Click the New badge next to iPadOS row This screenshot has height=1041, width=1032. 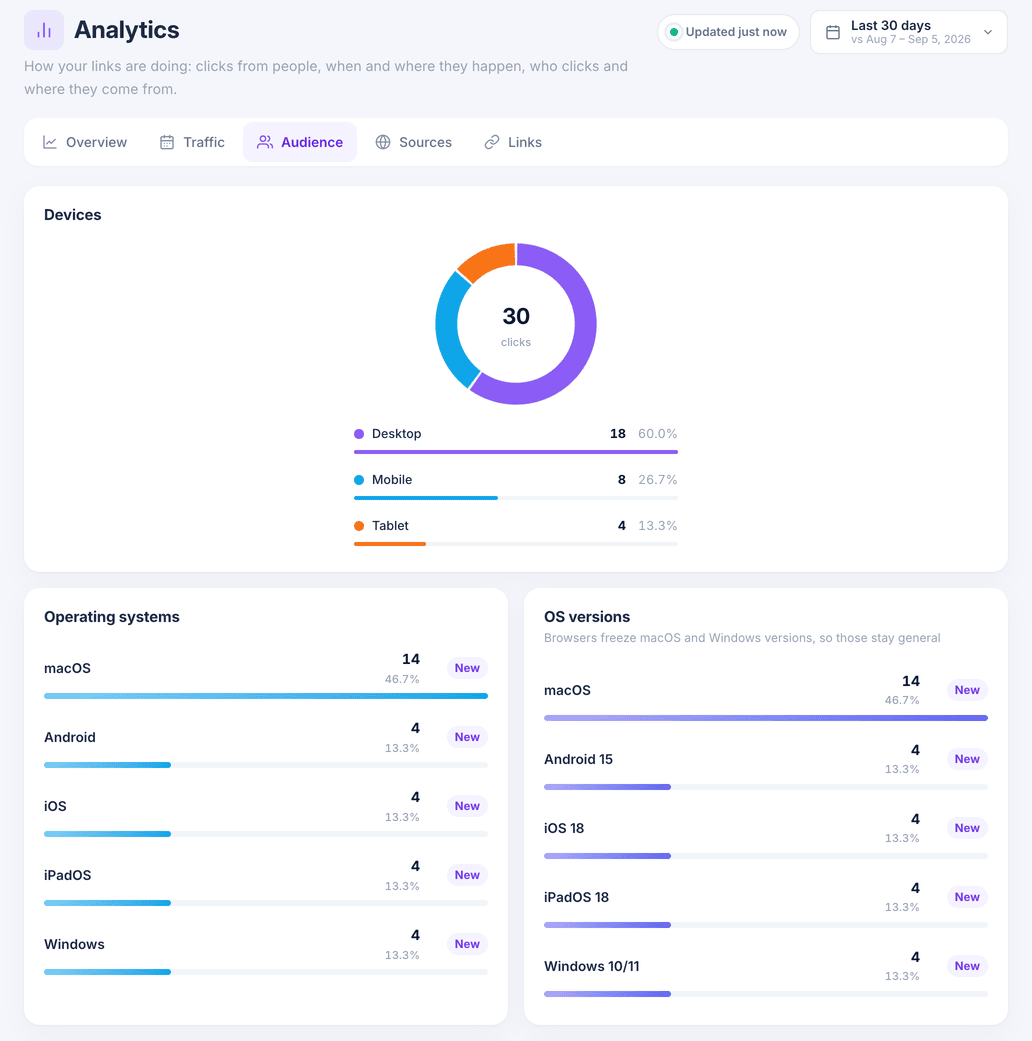pos(467,875)
